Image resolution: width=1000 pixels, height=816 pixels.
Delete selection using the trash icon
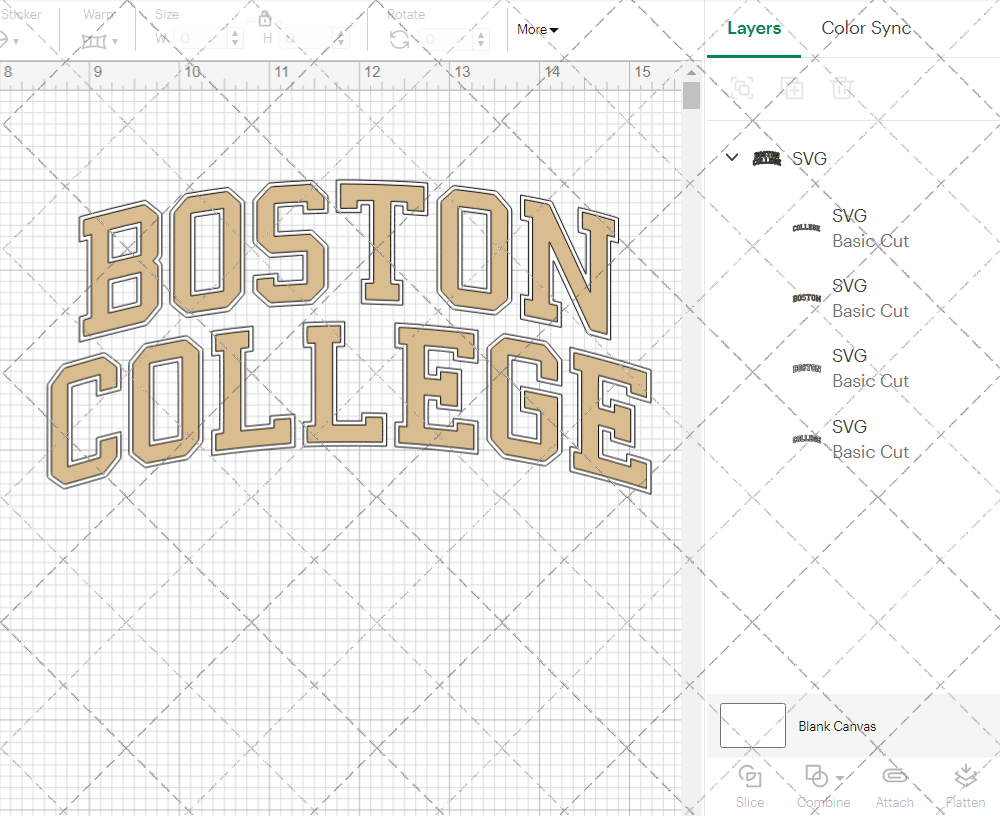click(842, 88)
